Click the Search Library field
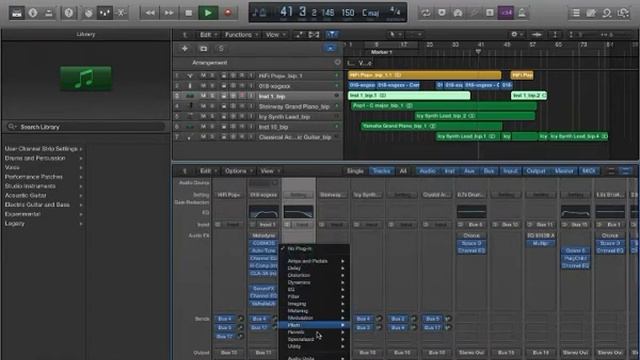Image resolution: width=640 pixels, height=360 pixels. click(x=86, y=127)
